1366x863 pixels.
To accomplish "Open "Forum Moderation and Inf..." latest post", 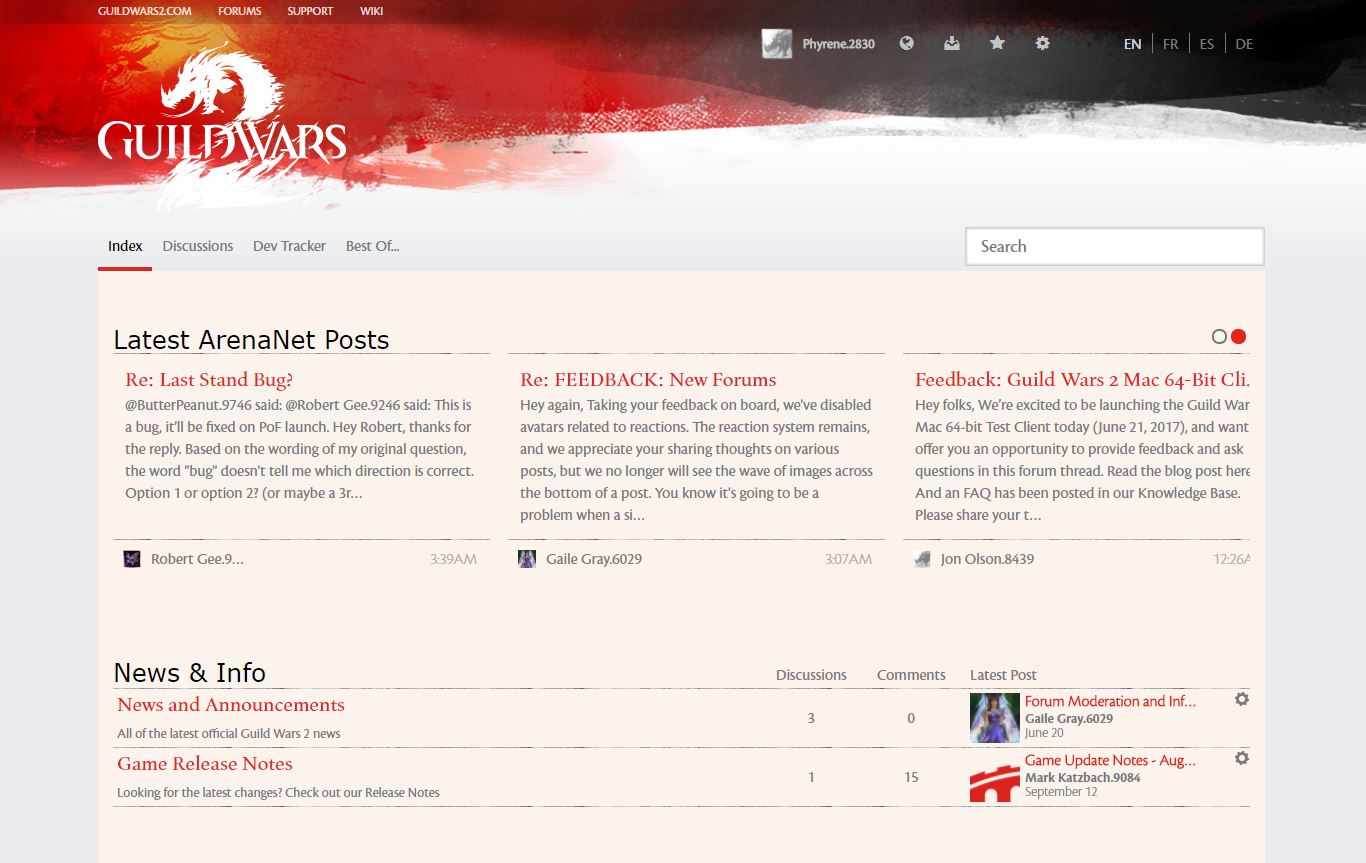I will (x=1110, y=701).
